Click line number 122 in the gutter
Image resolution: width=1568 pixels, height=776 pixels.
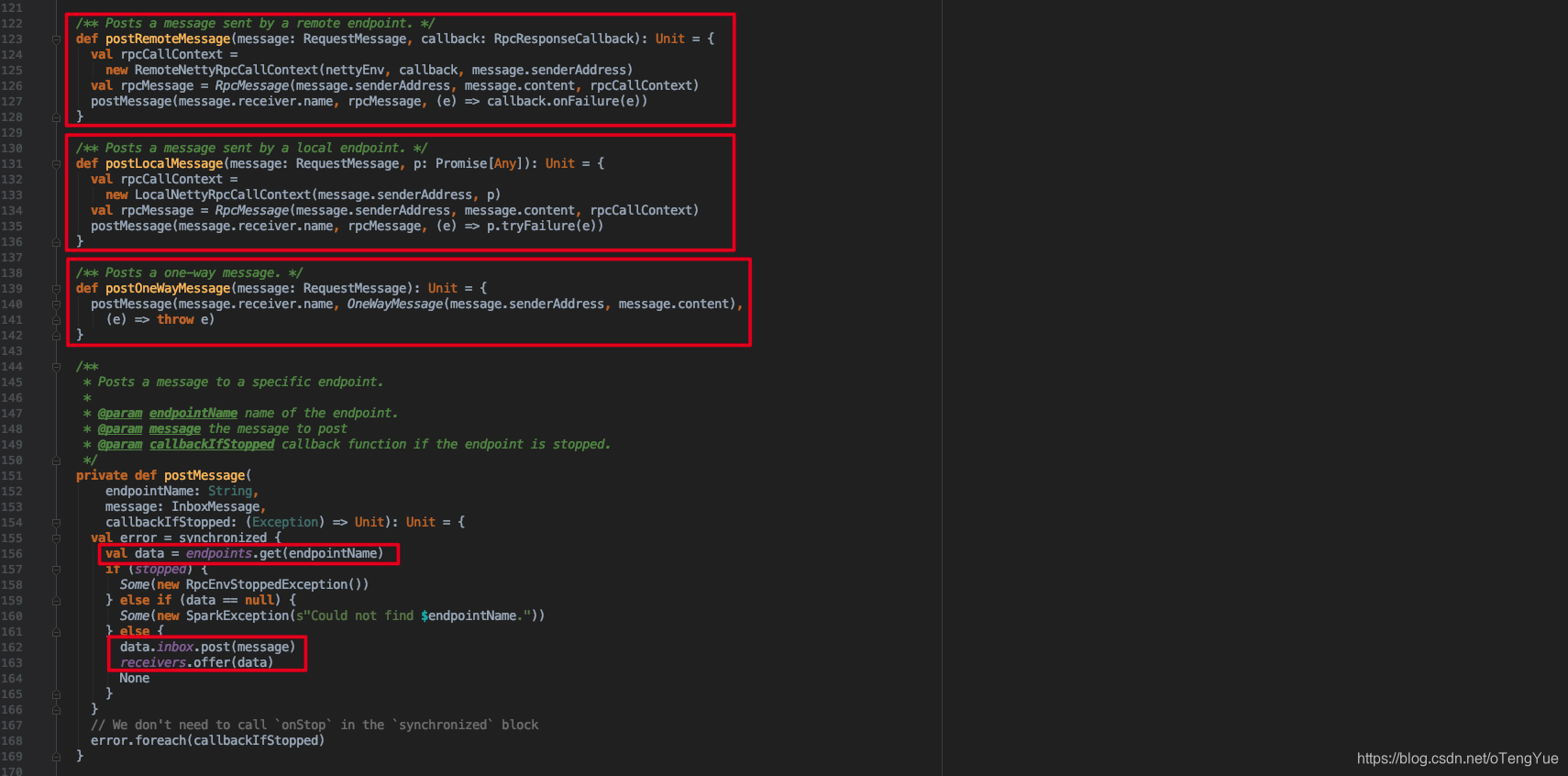(x=12, y=24)
